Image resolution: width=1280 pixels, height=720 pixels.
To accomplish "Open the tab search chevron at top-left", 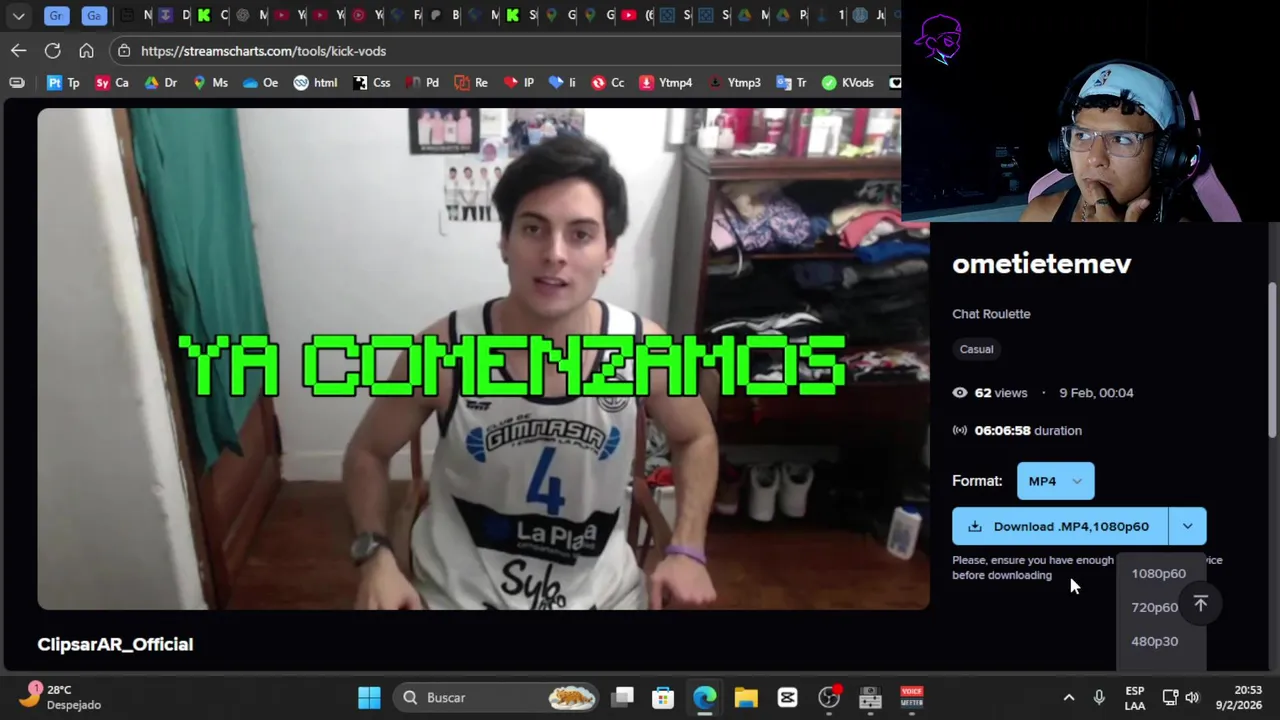I will tap(18, 16).
